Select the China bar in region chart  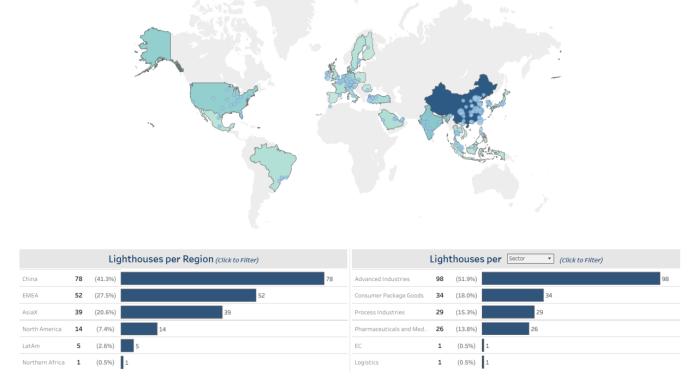tap(222, 279)
